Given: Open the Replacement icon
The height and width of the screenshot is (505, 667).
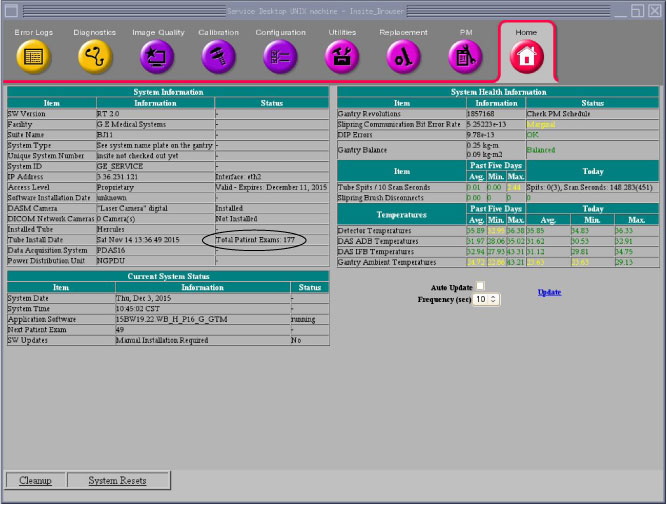Looking at the screenshot, I should [x=403, y=56].
